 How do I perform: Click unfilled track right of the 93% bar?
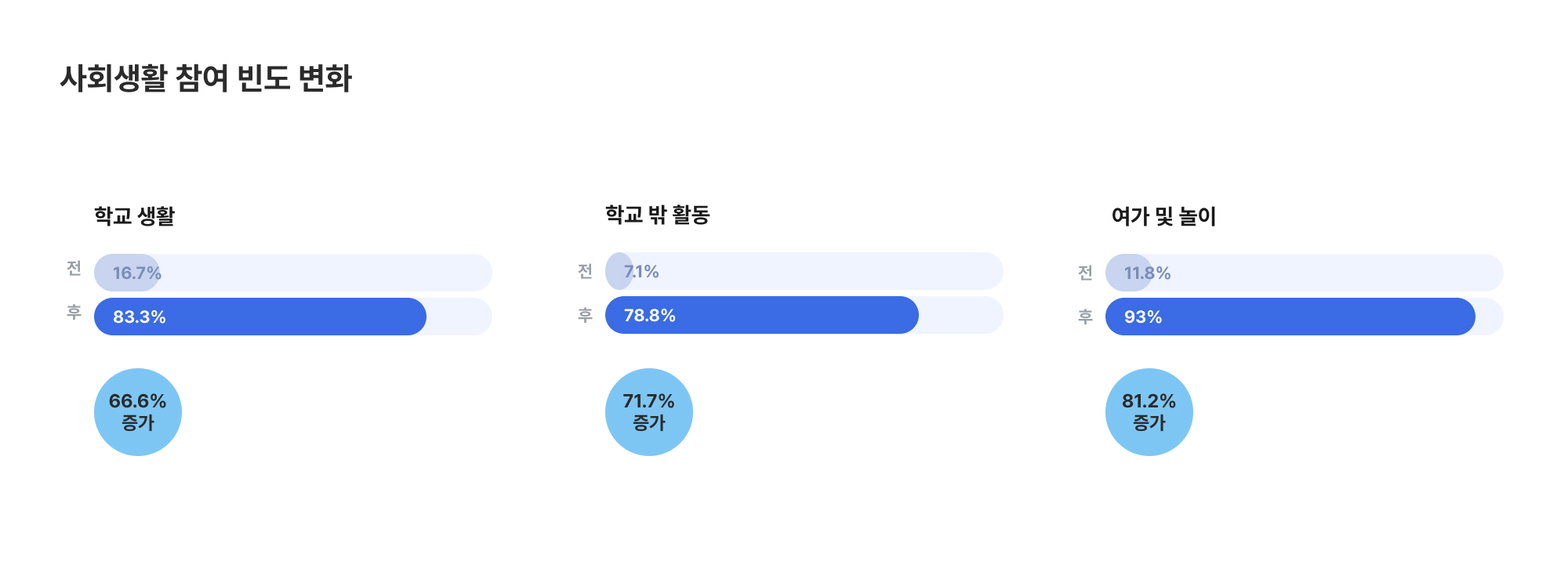(1490, 317)
